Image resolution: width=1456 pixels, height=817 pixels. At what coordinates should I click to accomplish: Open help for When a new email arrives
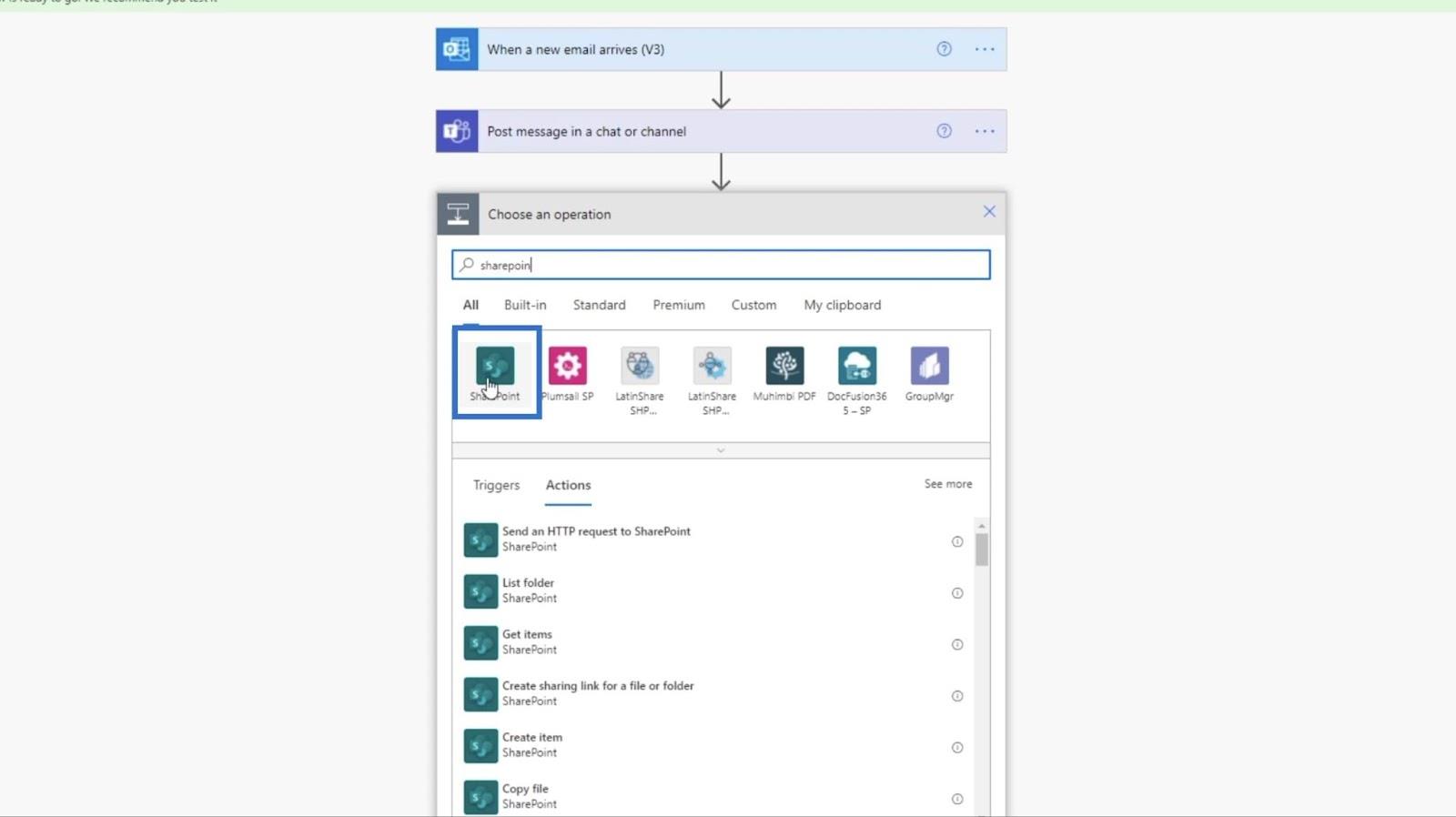pyautogui.click(x=944, y=49)
